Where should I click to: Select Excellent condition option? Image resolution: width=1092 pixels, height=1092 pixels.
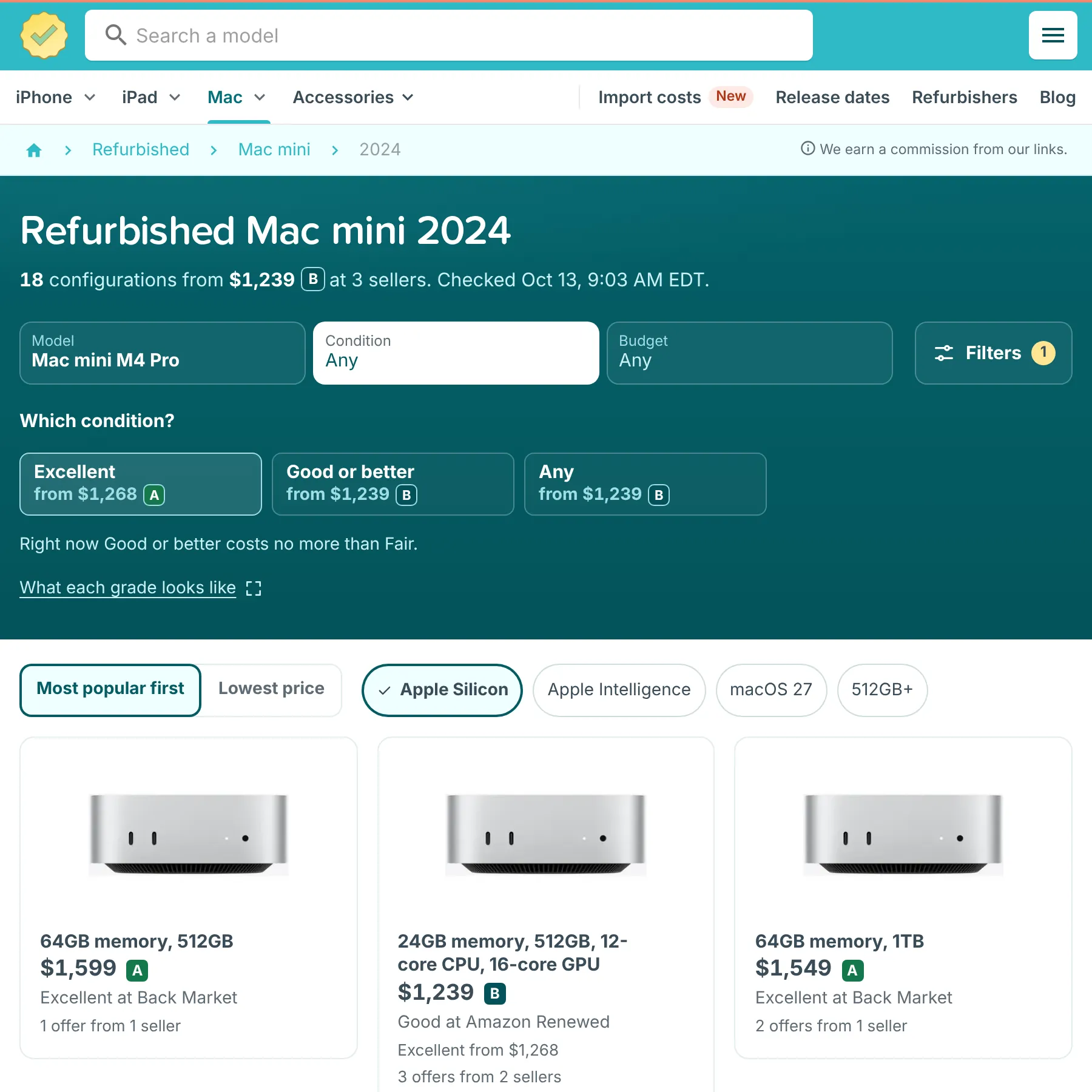click(141, 484)
